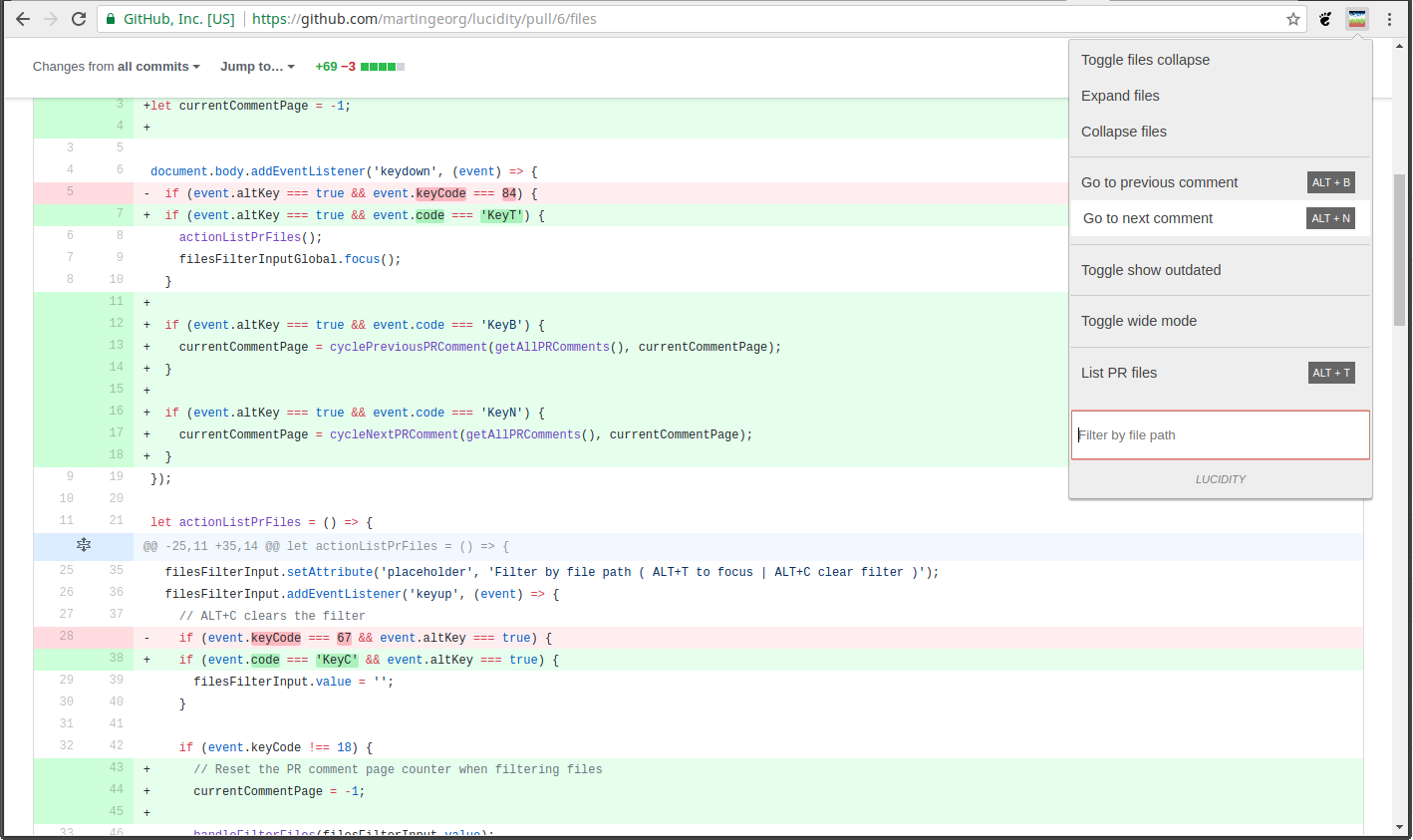This screenshot has width=1413, height=840.
Task: Click 'Go to previous comment'
Action: coord(1159,182)
